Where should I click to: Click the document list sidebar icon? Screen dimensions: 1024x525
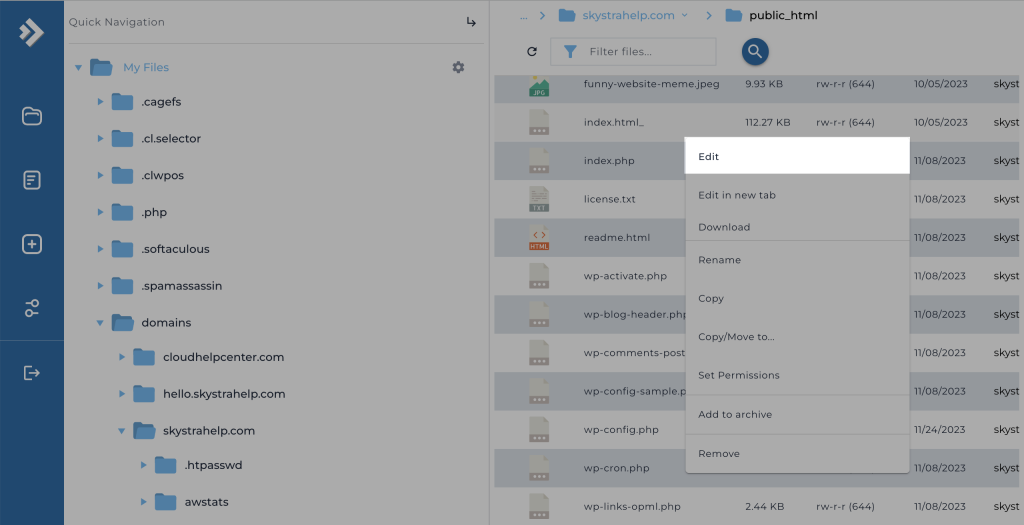[31, 180]
